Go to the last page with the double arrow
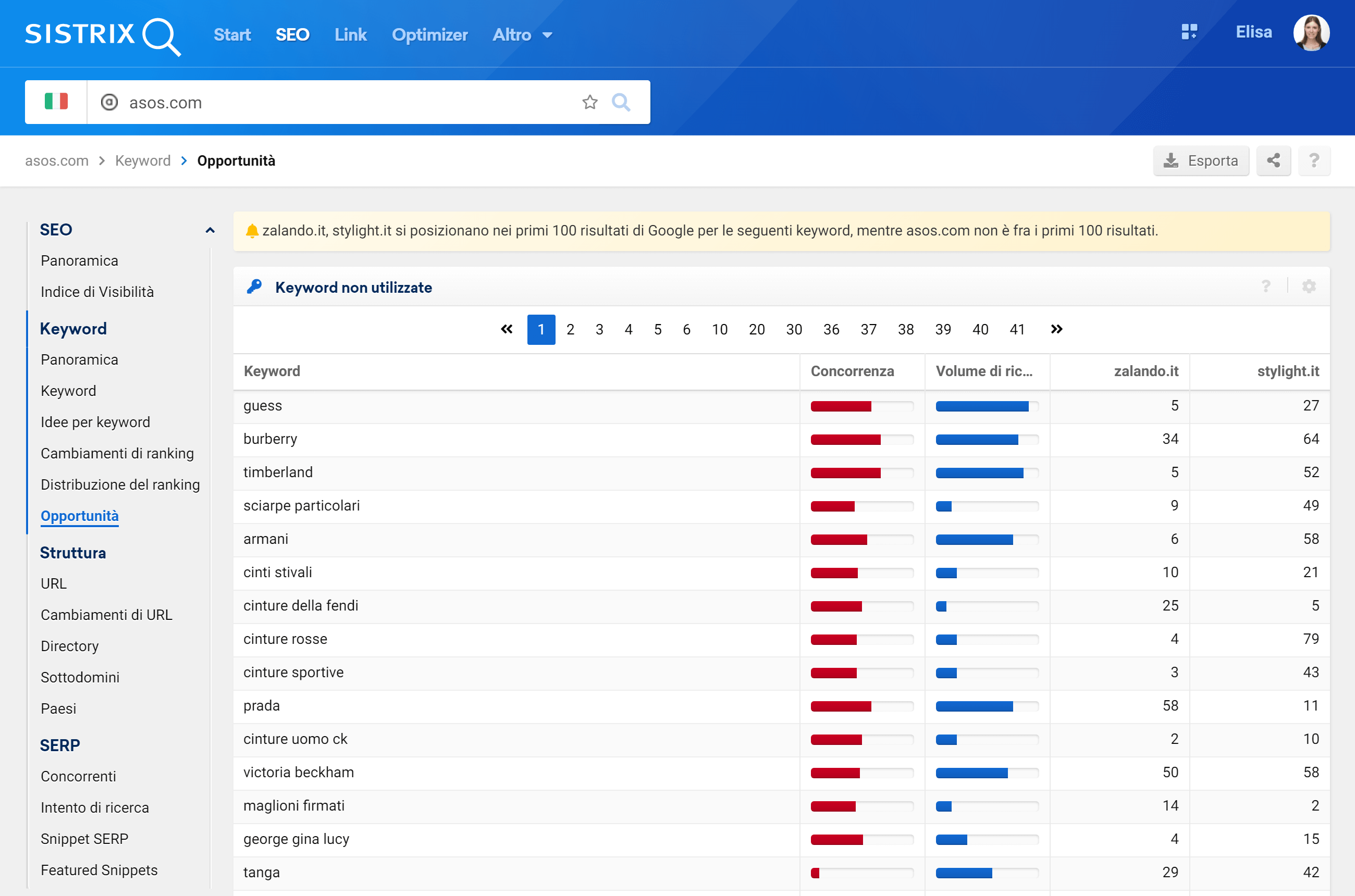Screen dimensions: 1355x896 (1056, 329)
